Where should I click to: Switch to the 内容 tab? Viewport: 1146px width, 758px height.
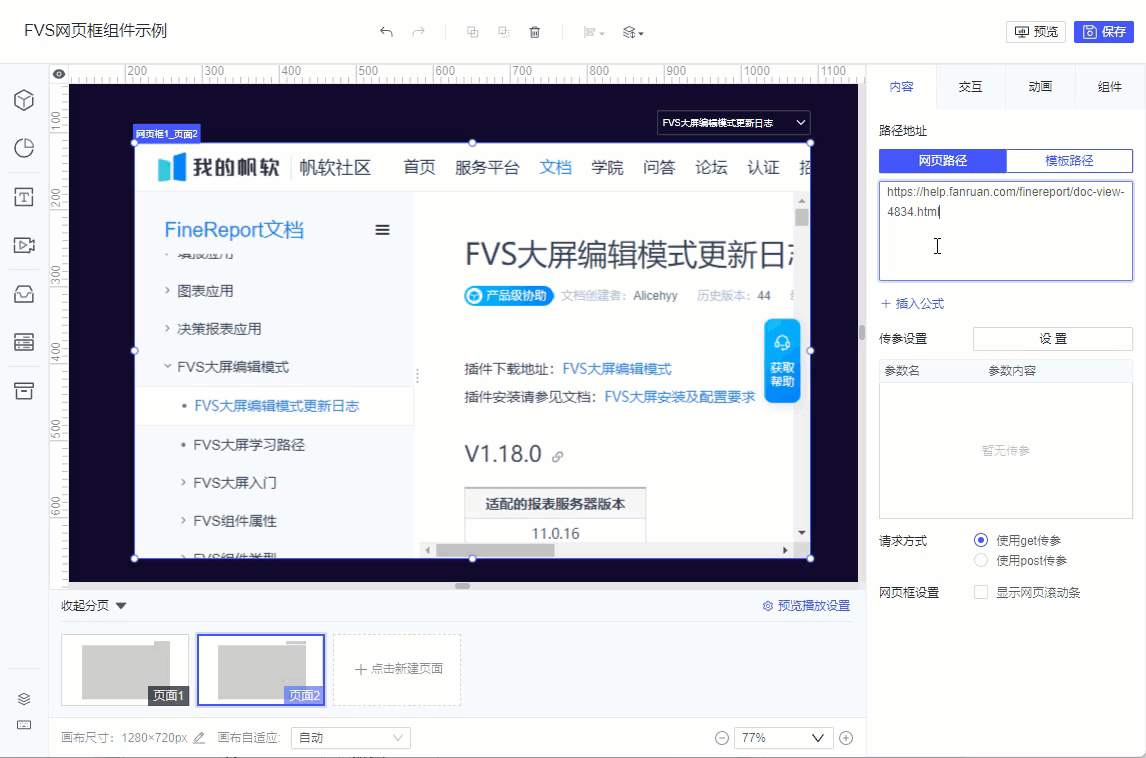click(901, 87)
